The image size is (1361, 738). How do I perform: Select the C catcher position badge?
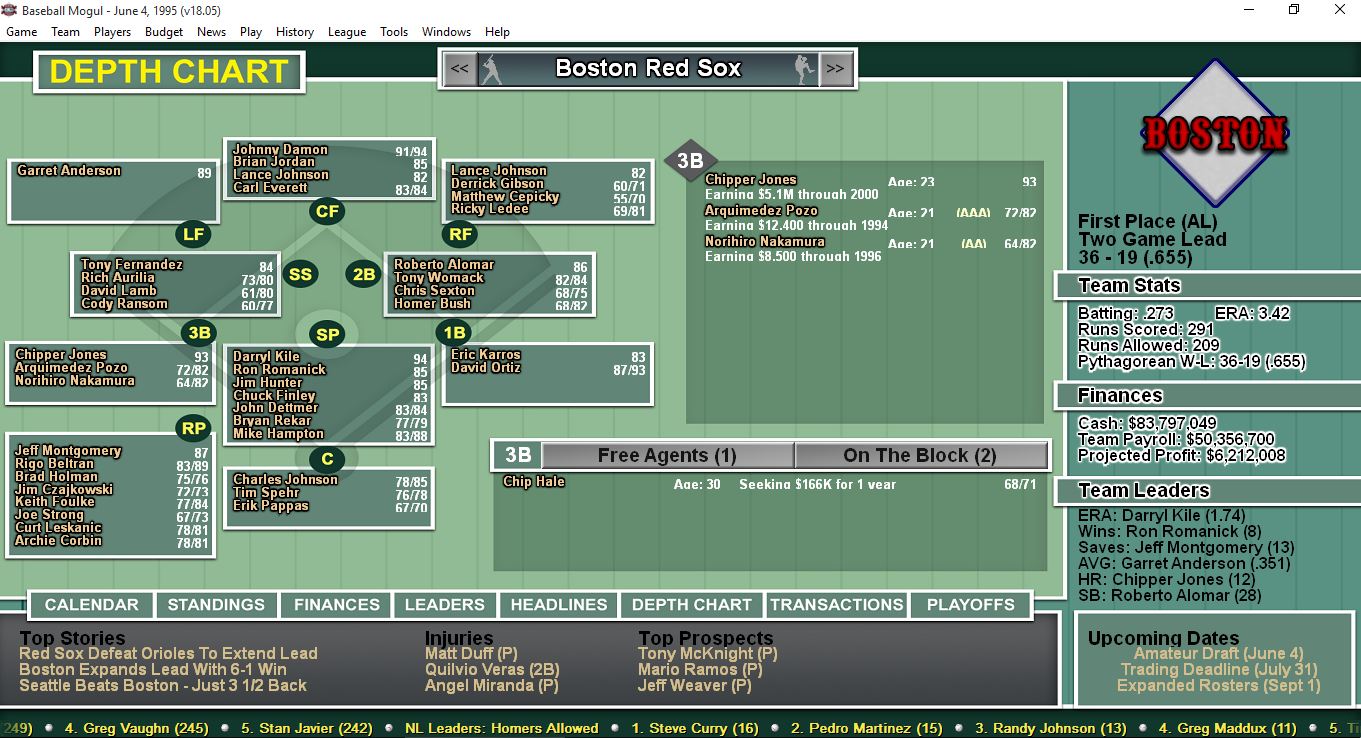pos(327,460)
